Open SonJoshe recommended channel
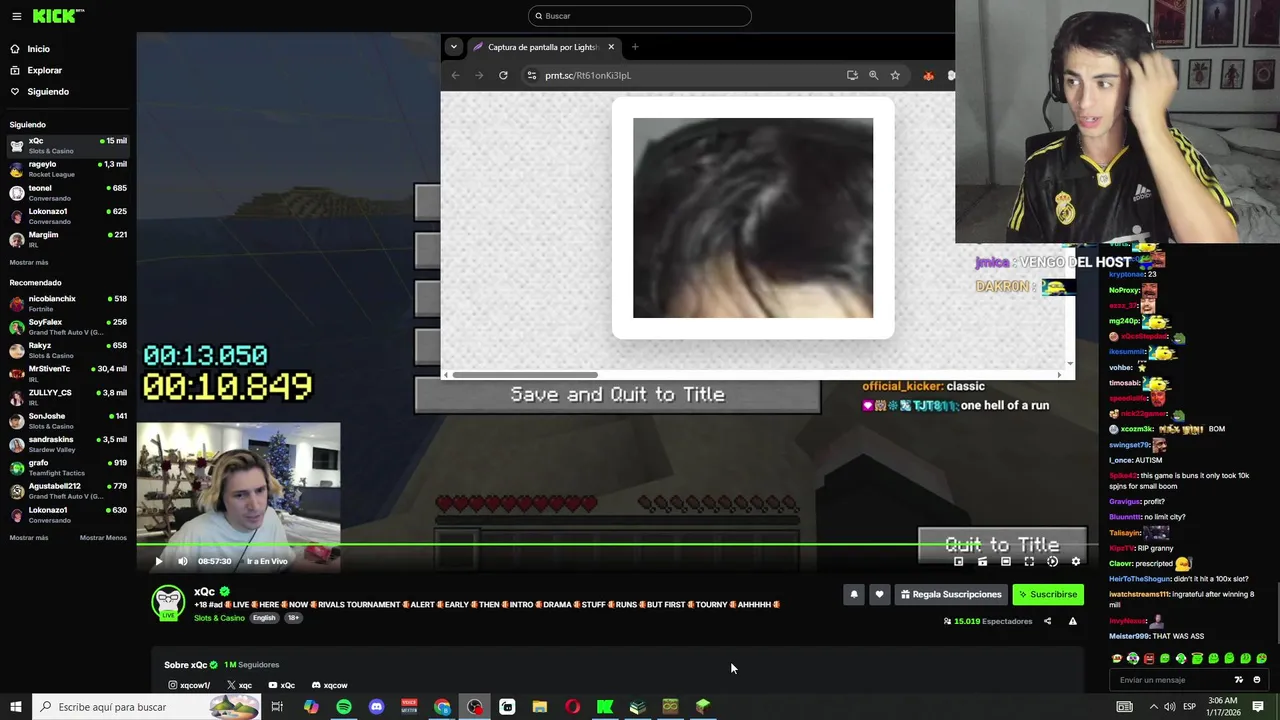Viewport: 1280px width, 720px height. coord(68,420)
